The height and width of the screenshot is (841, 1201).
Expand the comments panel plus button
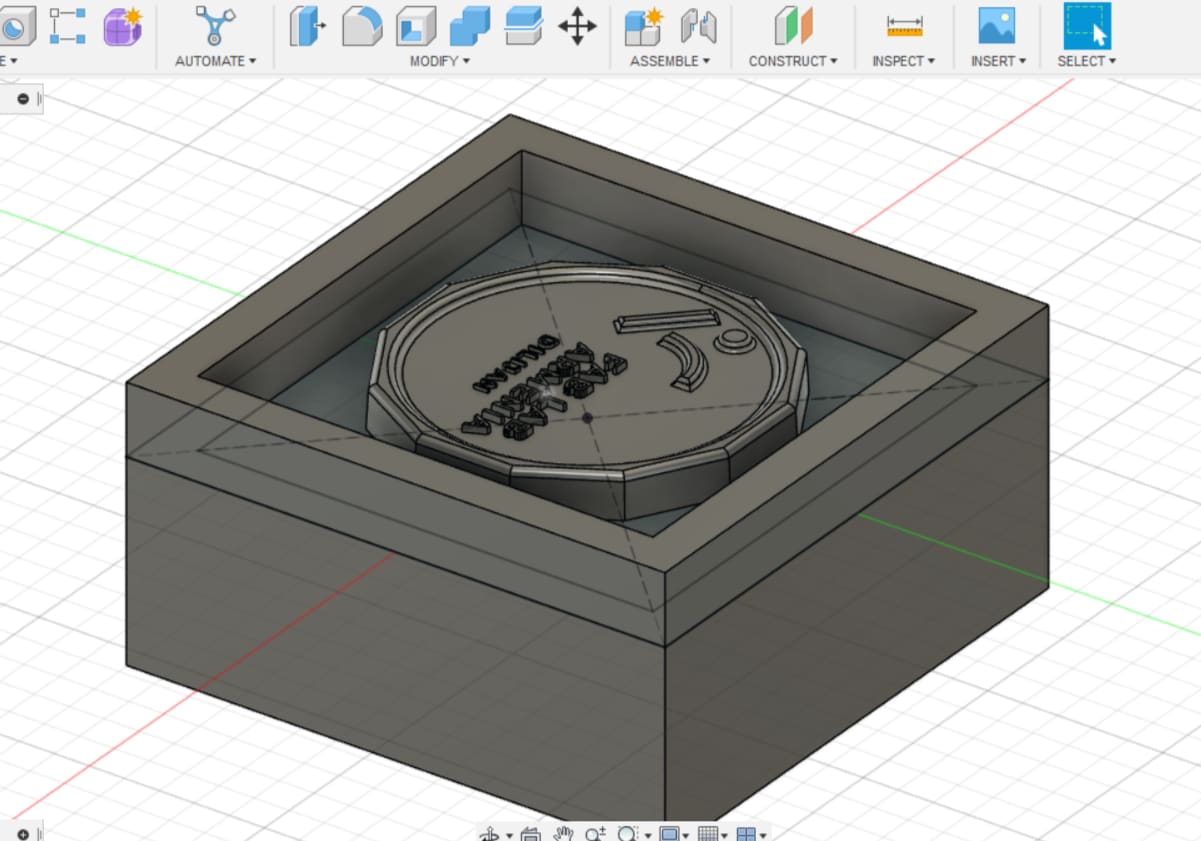(23, 833)
